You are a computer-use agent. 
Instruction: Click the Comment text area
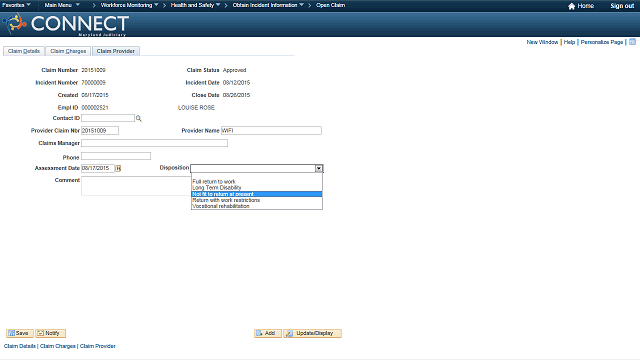[136, 186]
